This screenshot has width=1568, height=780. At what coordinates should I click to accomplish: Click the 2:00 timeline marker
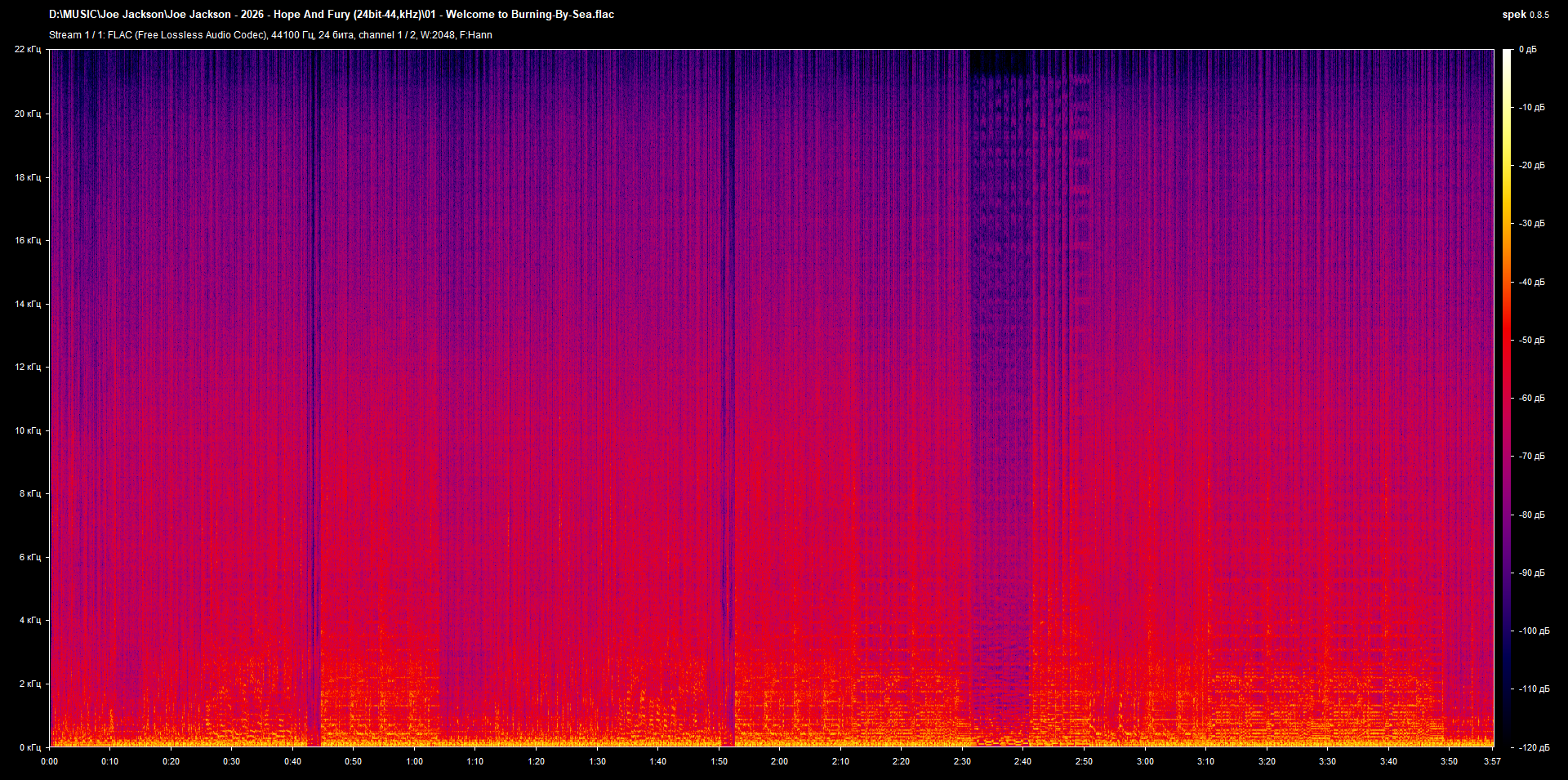[x=780, y=761]
